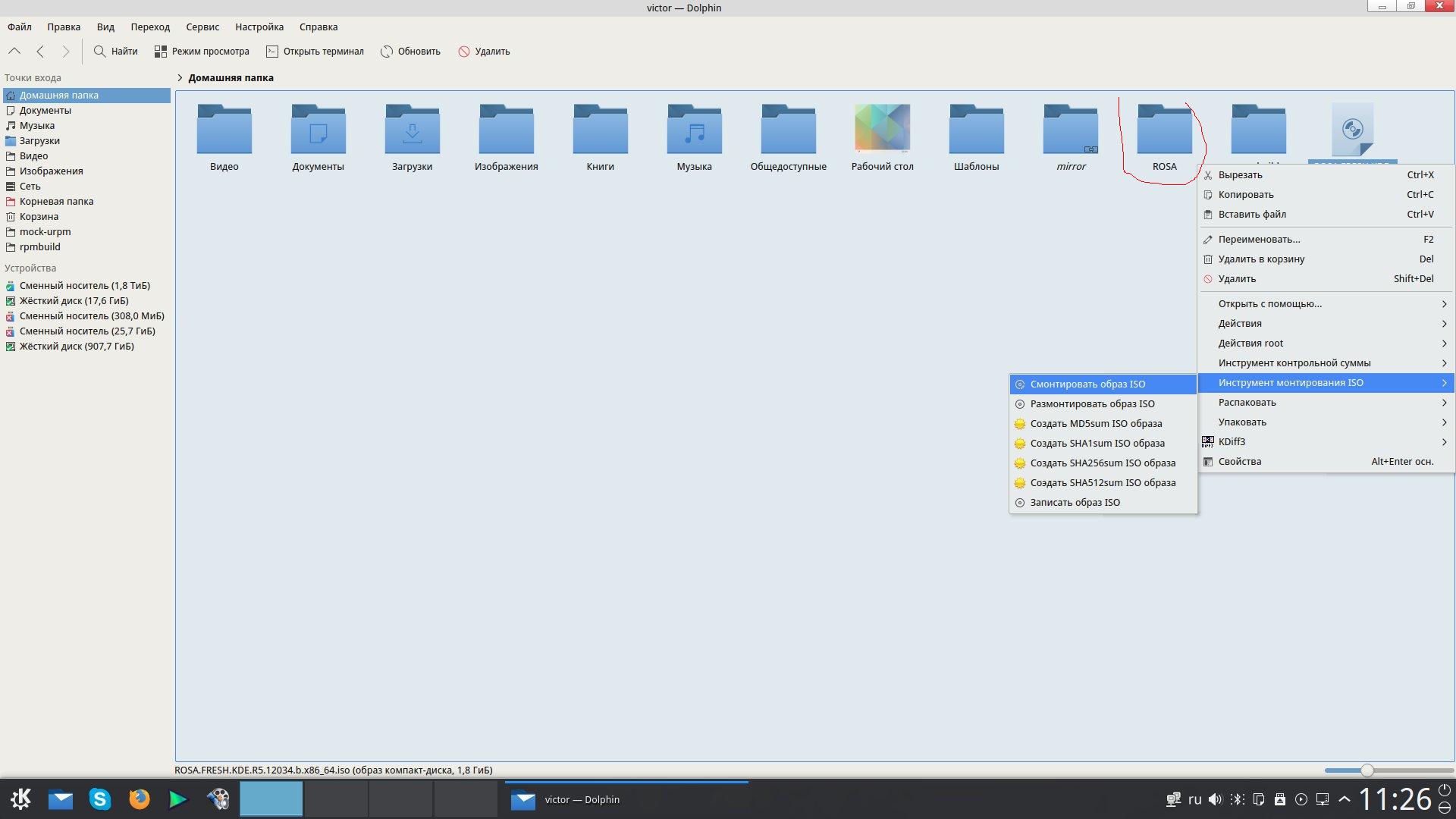This screenshot has width=1456, height=819.
Task: Select 'Смонтировать образ ISO' menu entry
Action: (x=1087, y=384)
